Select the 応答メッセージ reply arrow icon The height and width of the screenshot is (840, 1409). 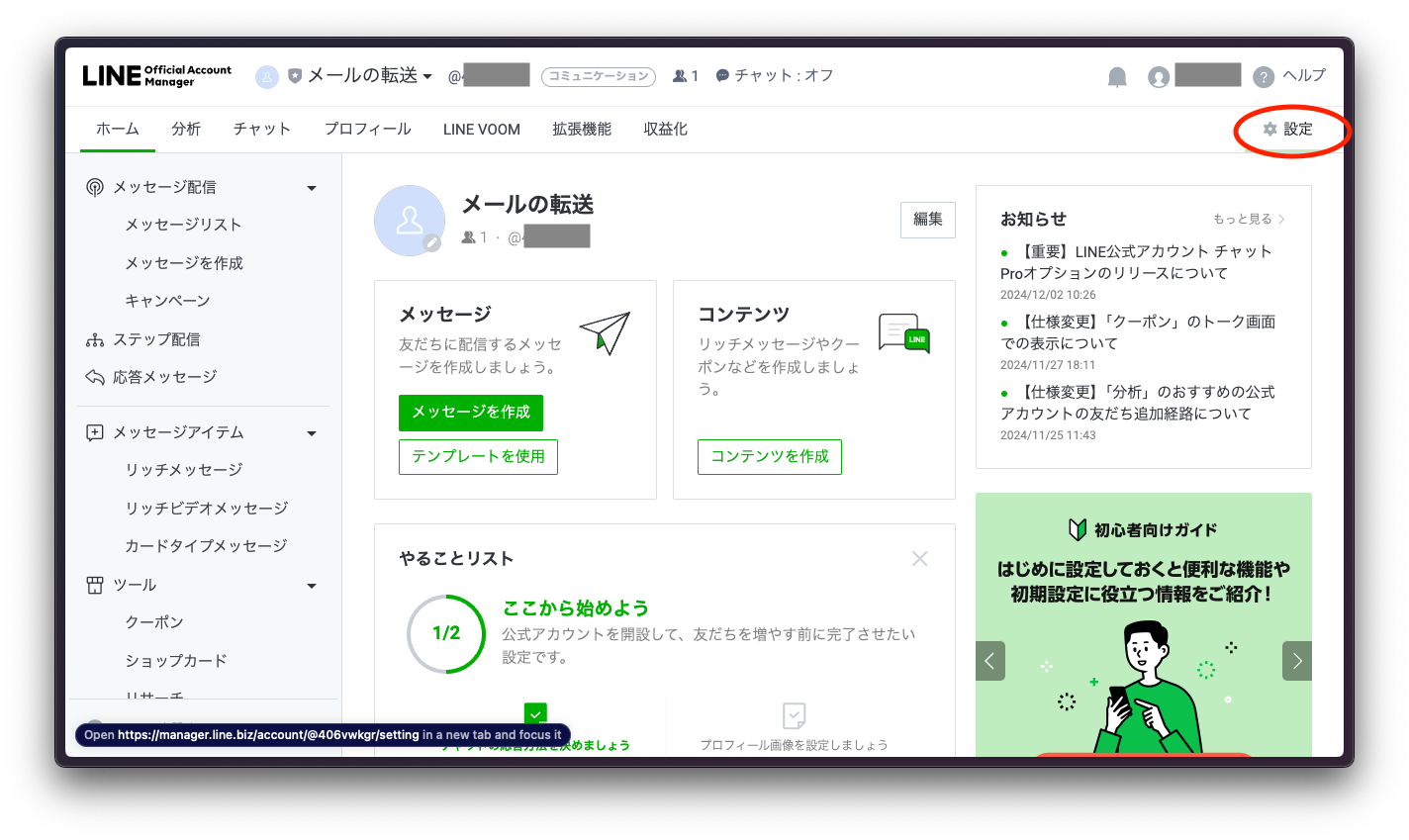94,376
